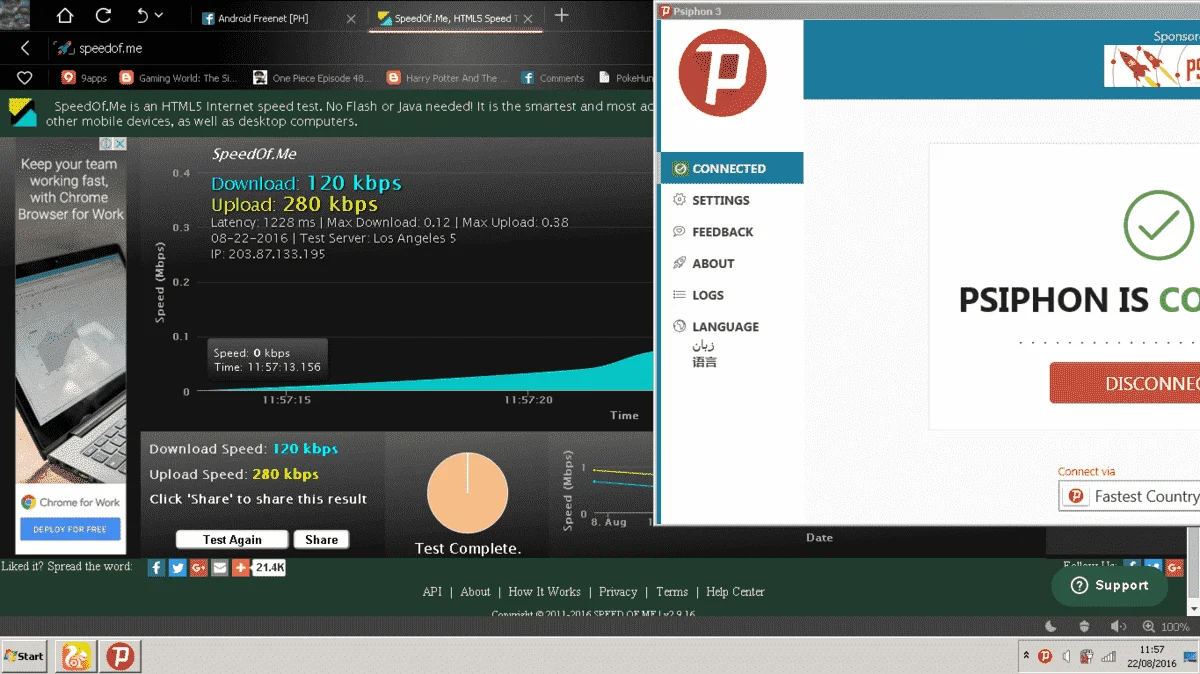Open Gaming World bookmark
Image resolution: width=1200 pixels, height=674 pixels.
coord(176,78)
